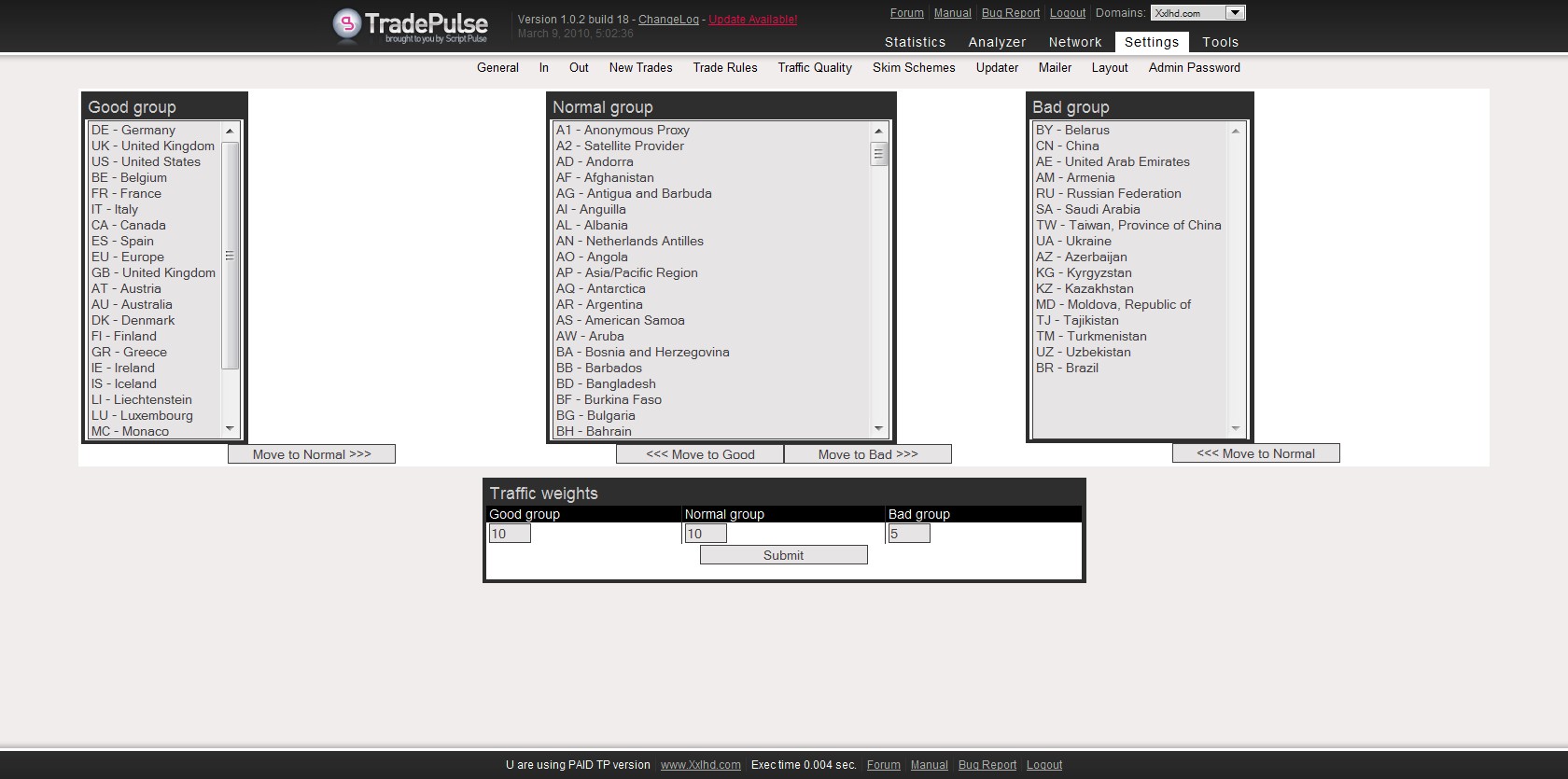The image size is (1568, 779).
Task: Select DE - Germany in Good group
Action: coord(133,130)
